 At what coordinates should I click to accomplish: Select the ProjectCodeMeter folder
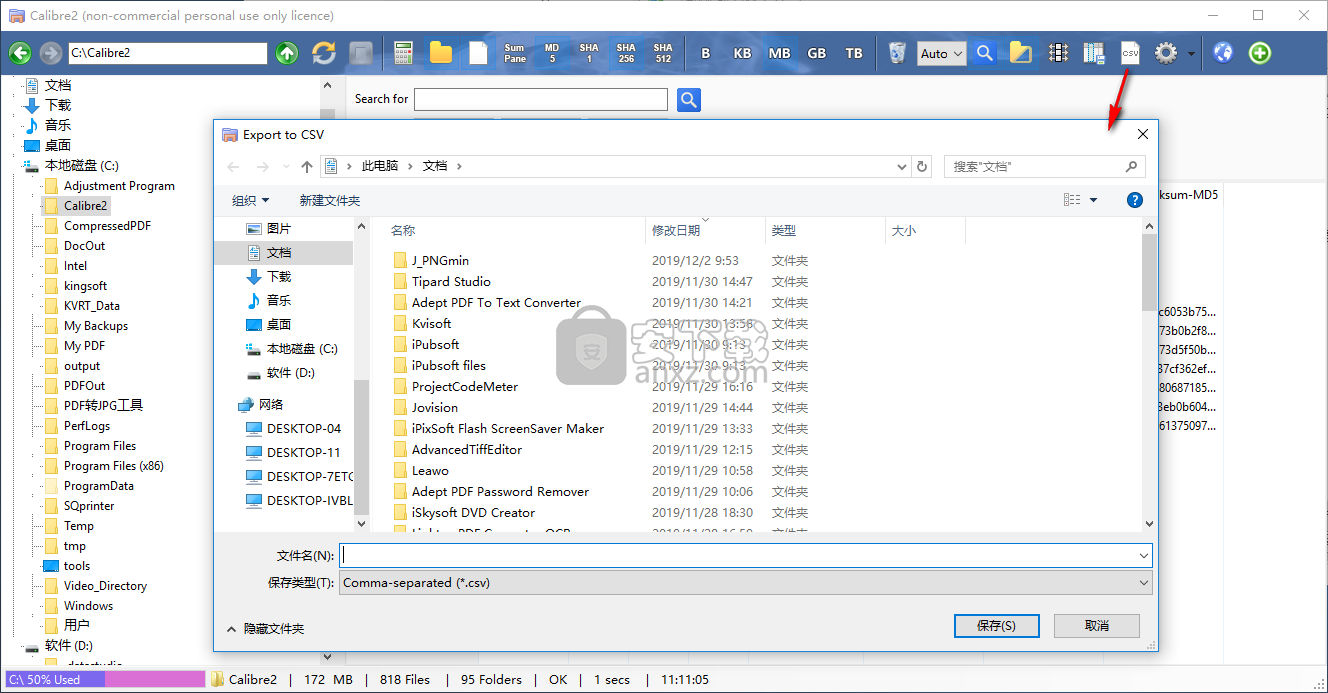click(x=465, y=387)
